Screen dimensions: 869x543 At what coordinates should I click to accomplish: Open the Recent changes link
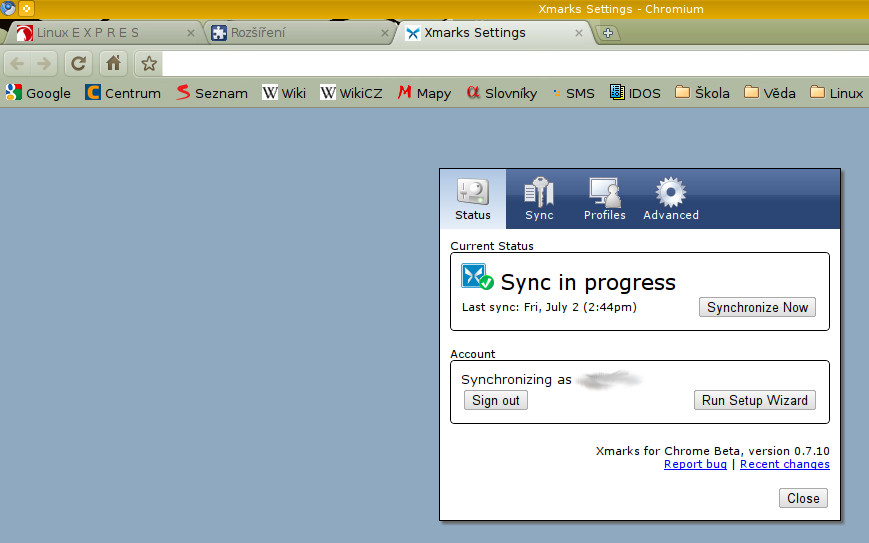point(785,464)
